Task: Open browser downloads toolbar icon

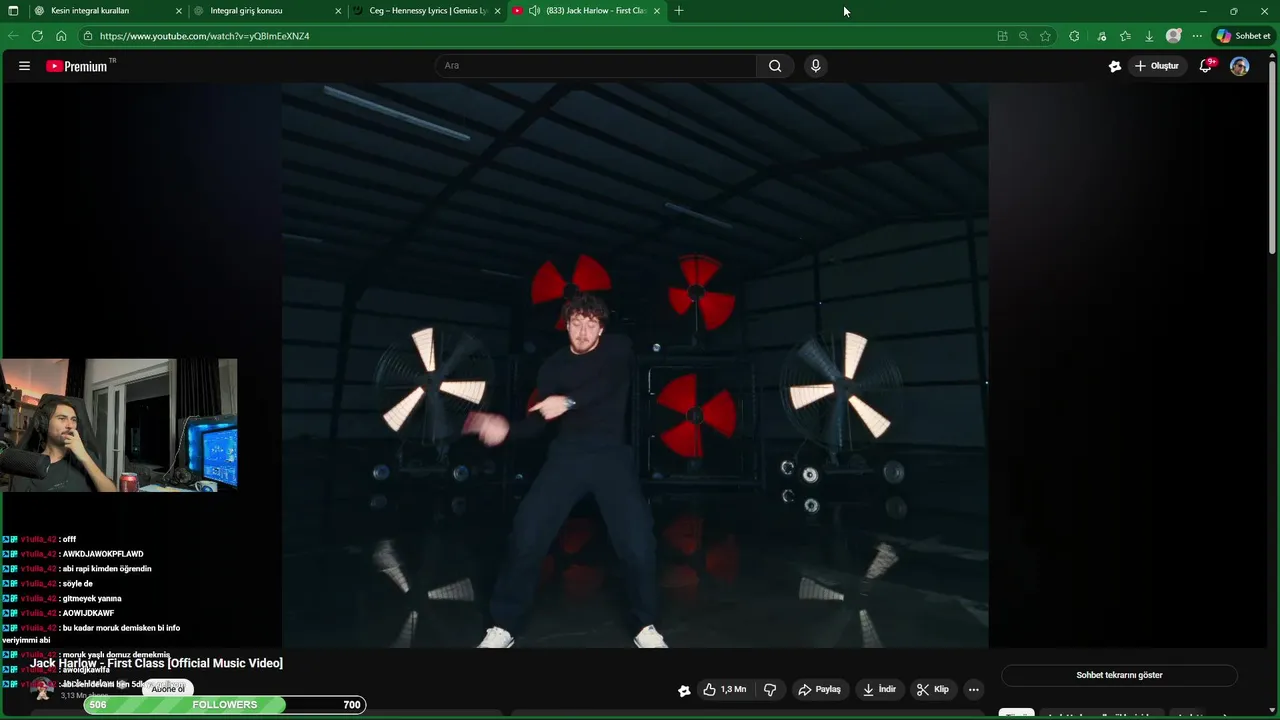Action: [1149, 36]
